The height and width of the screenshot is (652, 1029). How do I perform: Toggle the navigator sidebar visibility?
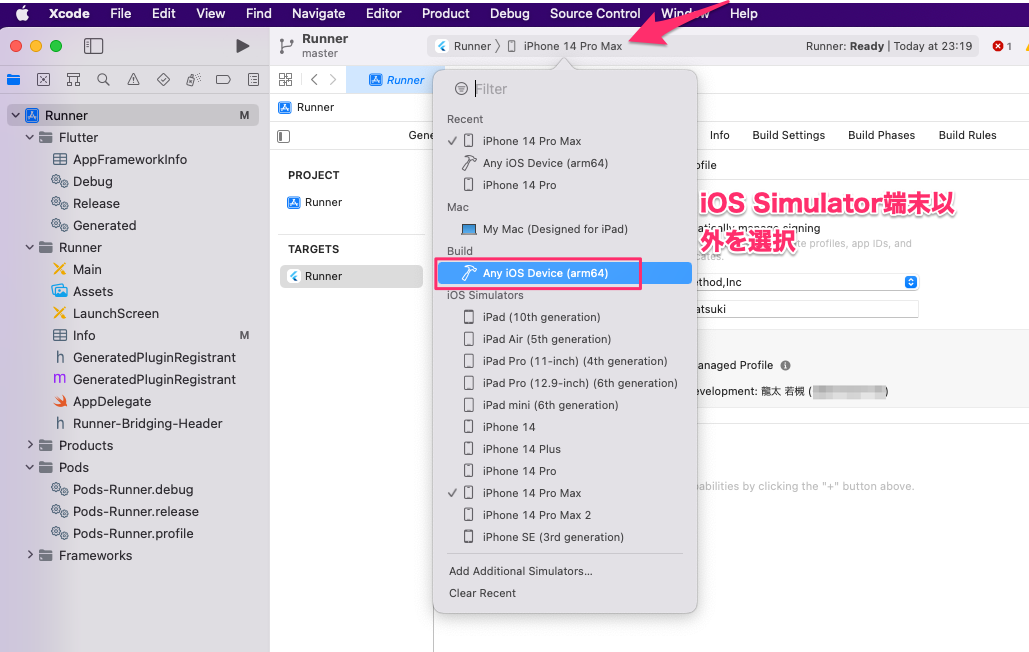coord(93,46)
